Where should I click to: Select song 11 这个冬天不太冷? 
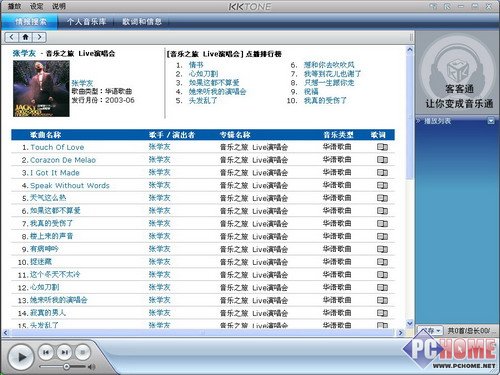tap(55, 275)
